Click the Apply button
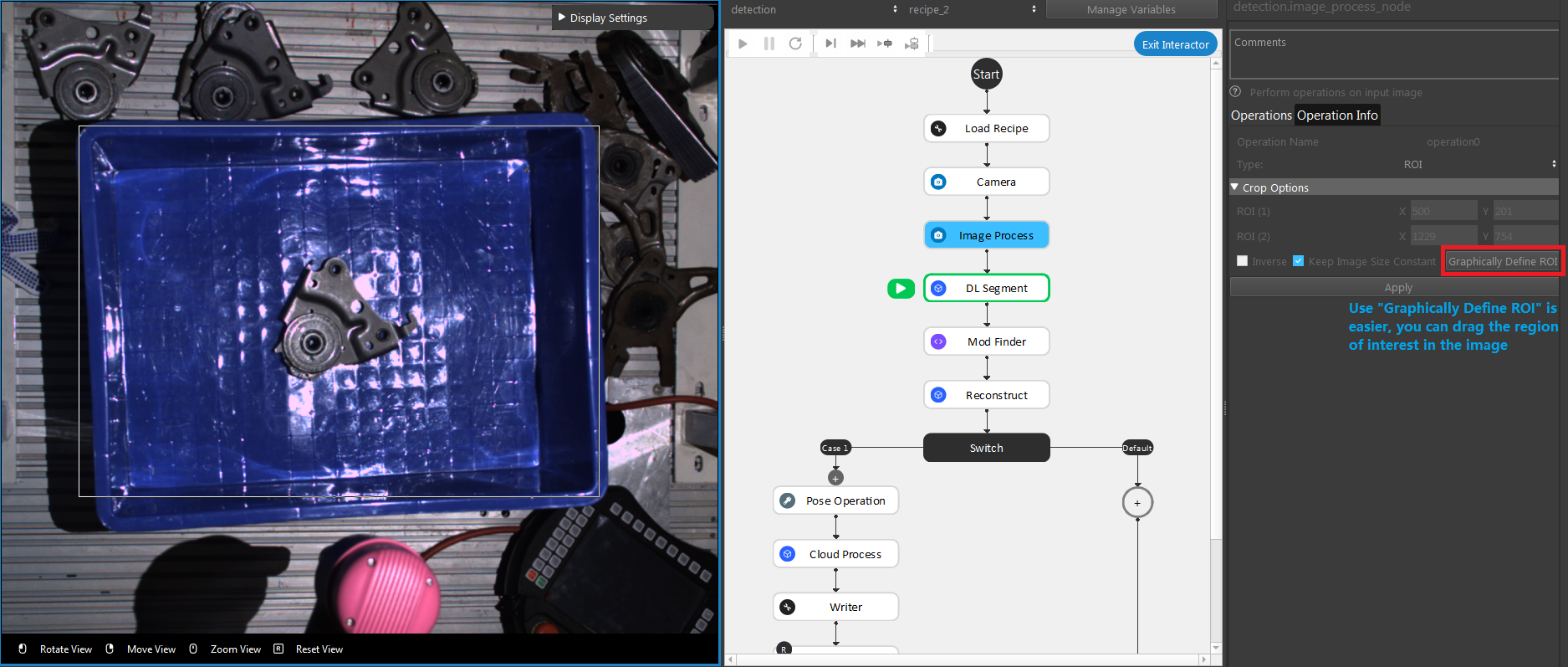Screen dimensions: 1568x667 coord(1394,287)
